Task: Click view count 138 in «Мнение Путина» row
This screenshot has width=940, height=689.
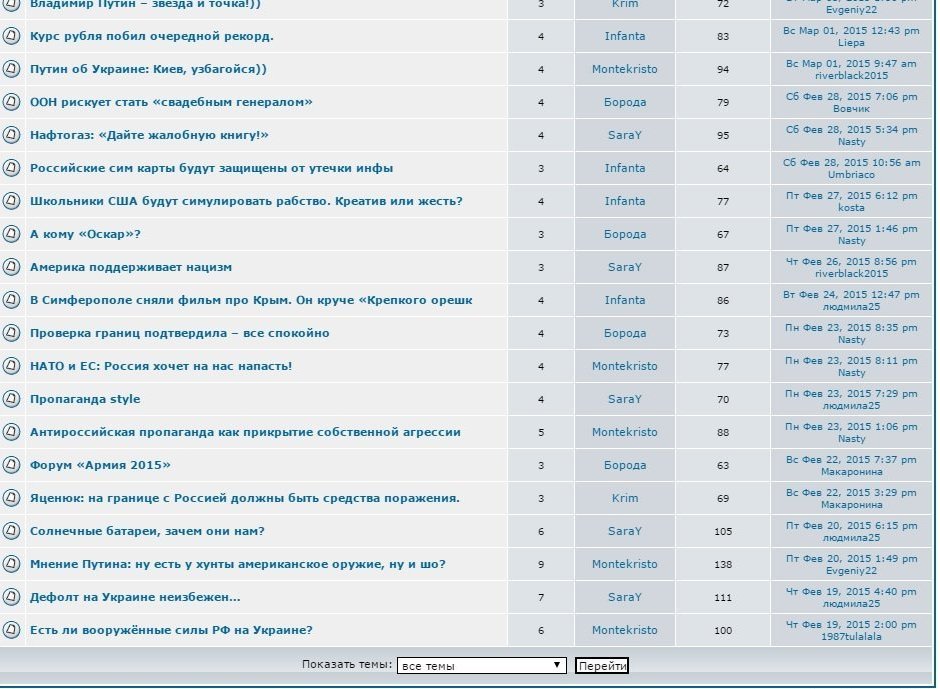Action: point(723,564)
